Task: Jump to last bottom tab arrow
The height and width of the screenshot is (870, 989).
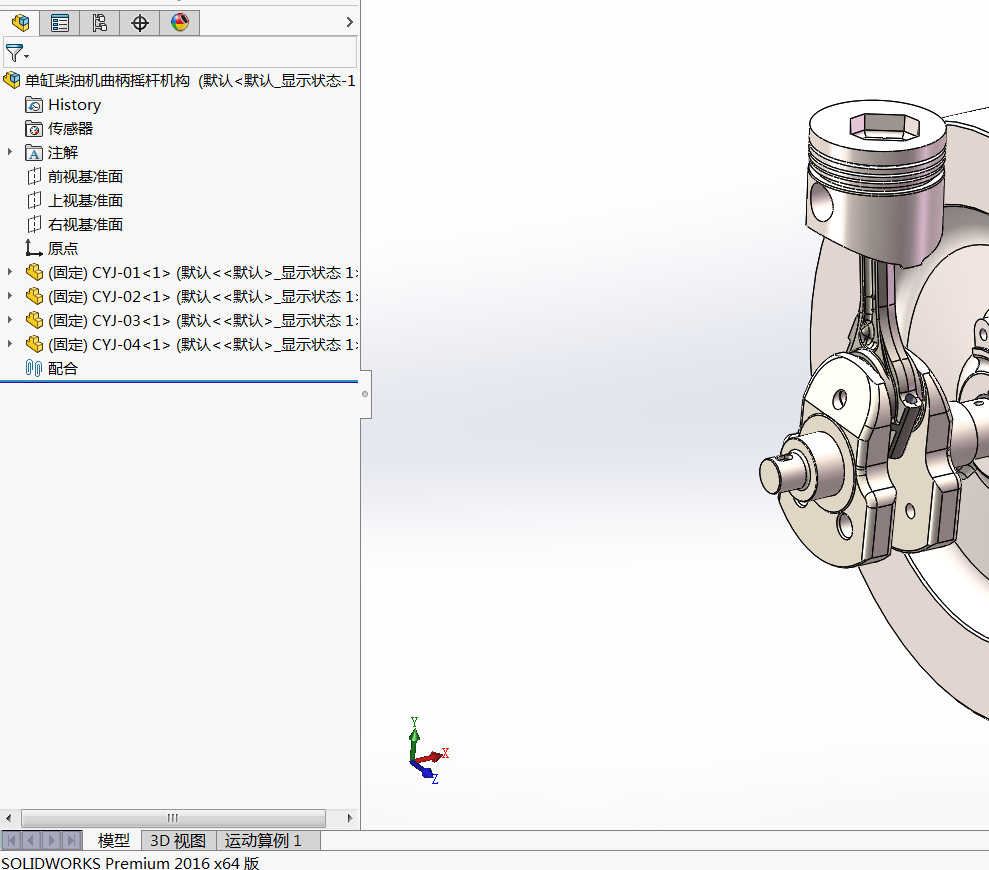Action: click(x=72, y=840)
